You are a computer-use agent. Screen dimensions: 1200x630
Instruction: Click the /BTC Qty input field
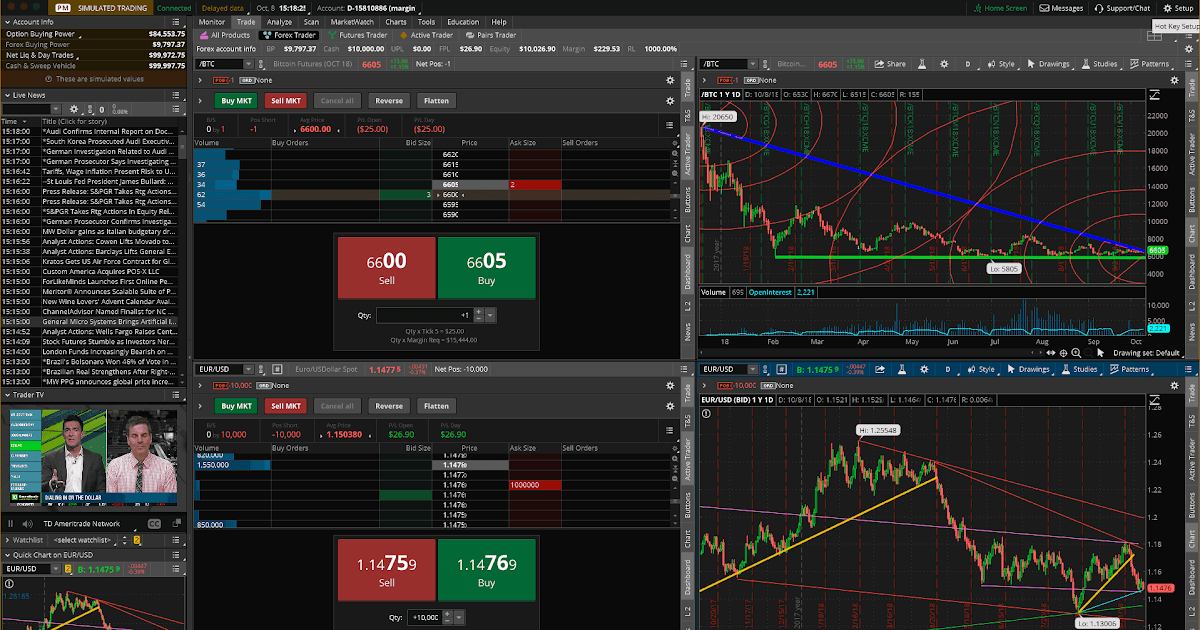(424, 315)
